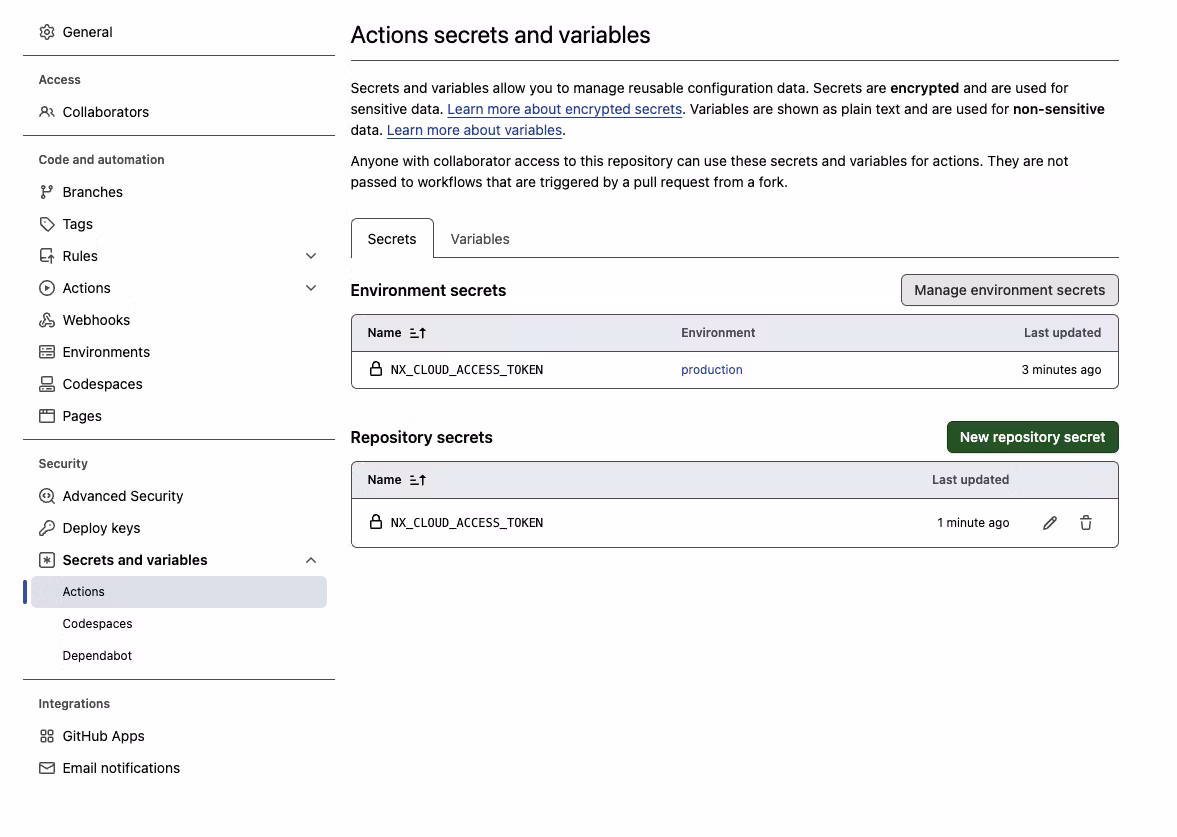Collapse the Secrets and variables section
Image resolution: width=1177 pixels, height=837 pixels.
tap(311, 559)
